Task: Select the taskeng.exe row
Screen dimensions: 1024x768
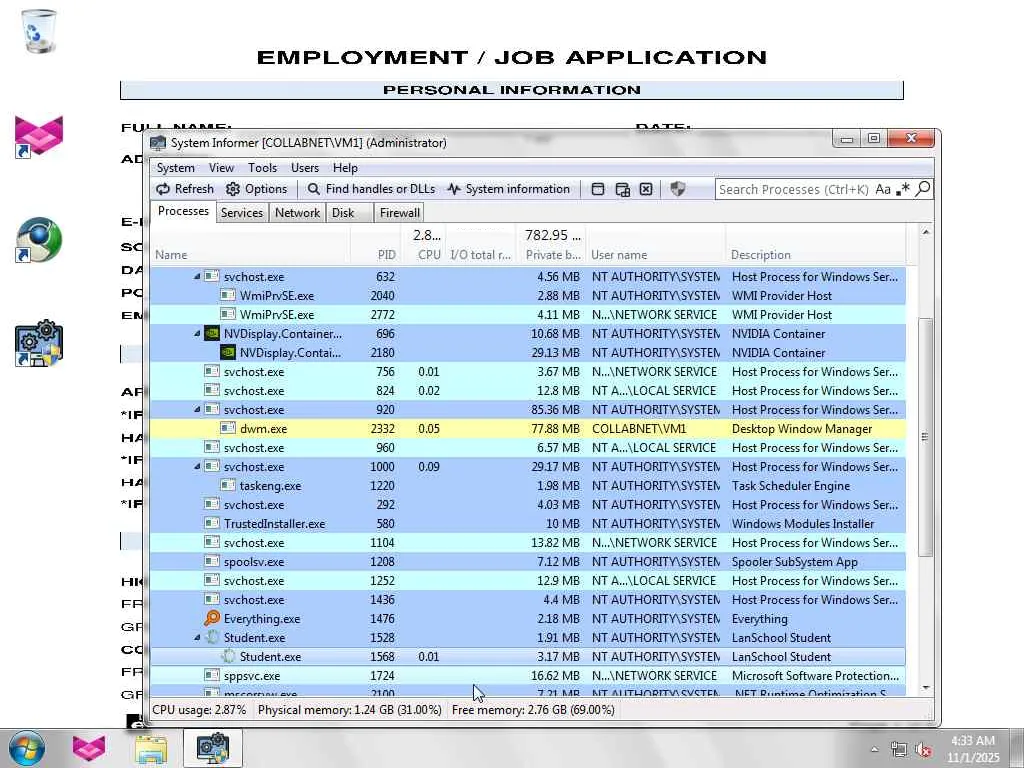Action: pos(528,486)
